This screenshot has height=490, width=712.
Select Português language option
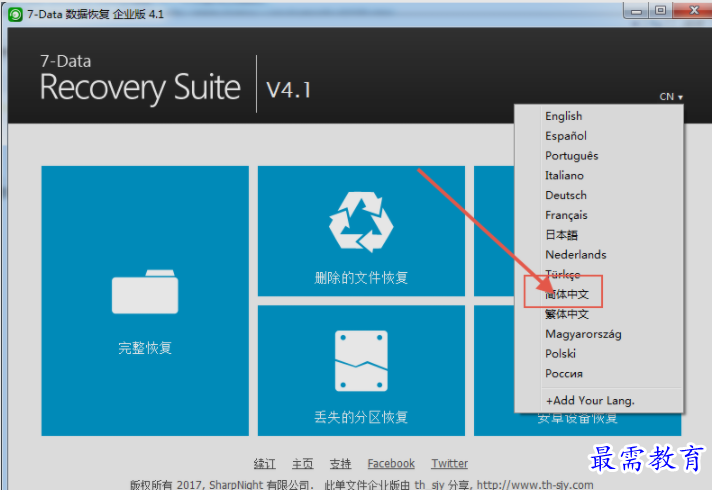[x=571, y=156]
